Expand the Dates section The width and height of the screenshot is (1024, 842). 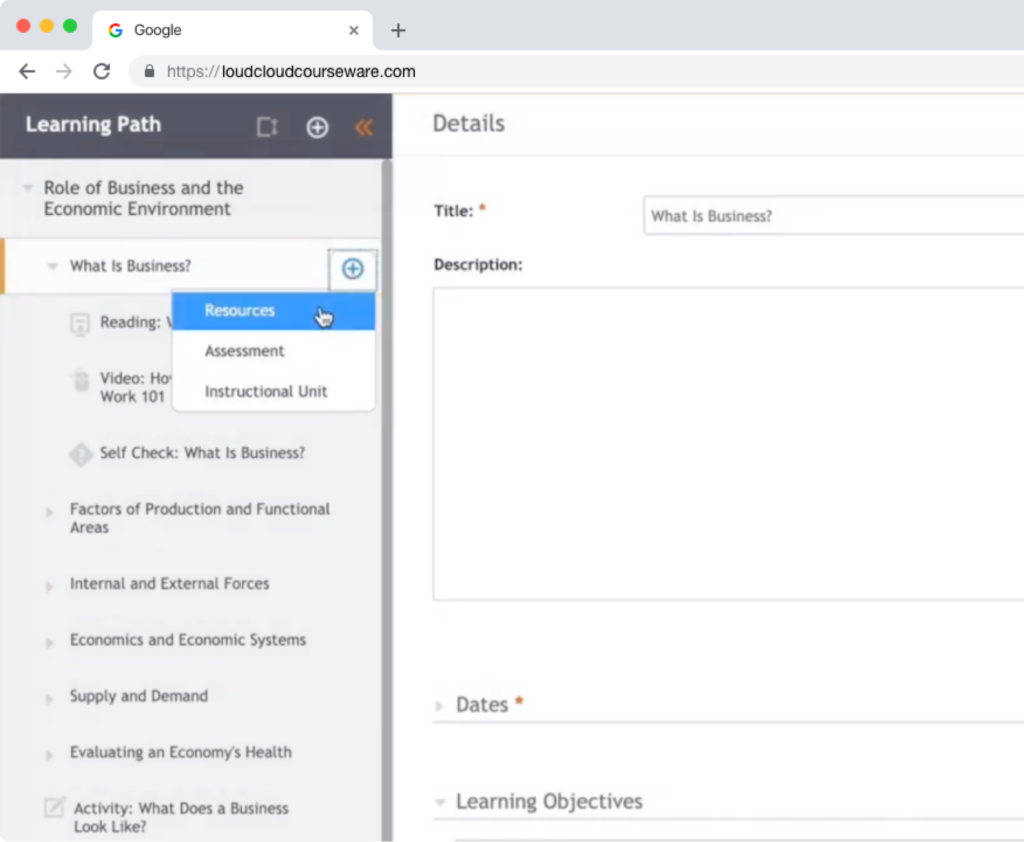pyautogui.click(x=440, y=704)
